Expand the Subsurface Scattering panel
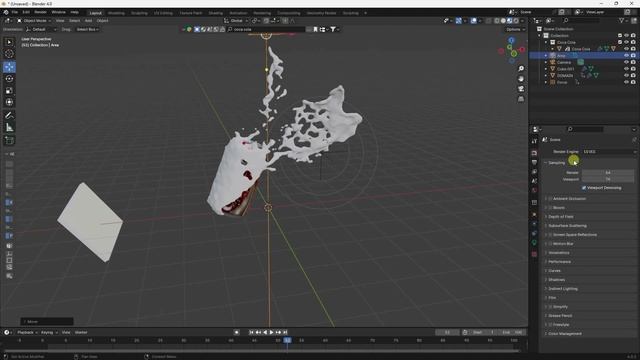This screenshot has width=640, height=360. tap(567, 226)
